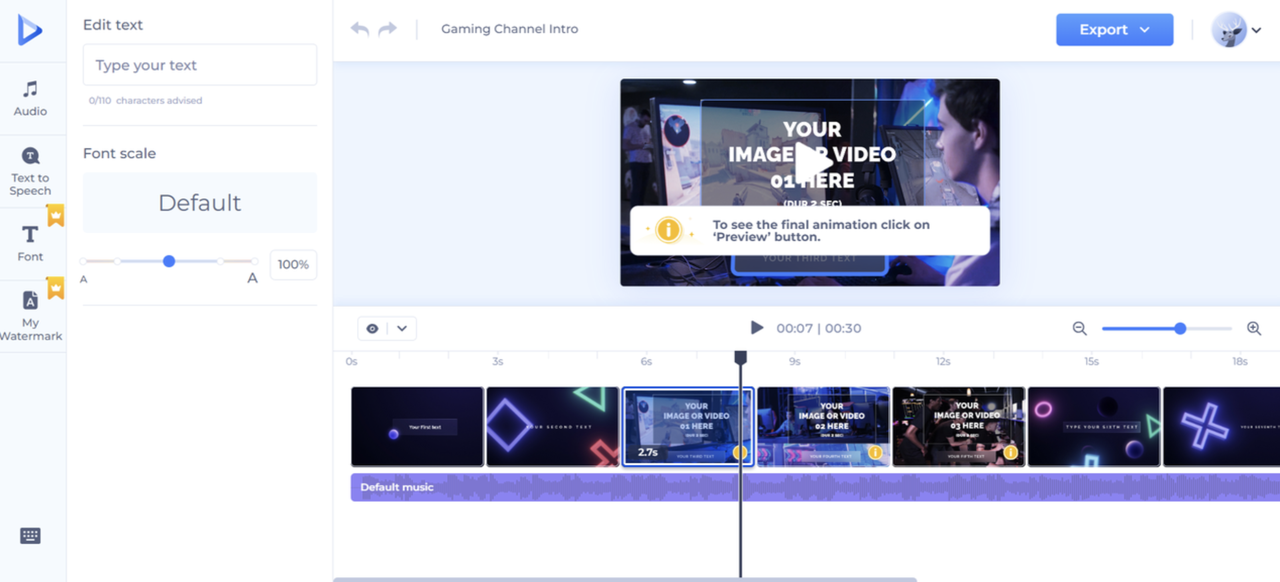The width and height of the screenshot is (1280, 582).
Task: Click the warning icon on scene 03
Action: tap(1011, 453)
